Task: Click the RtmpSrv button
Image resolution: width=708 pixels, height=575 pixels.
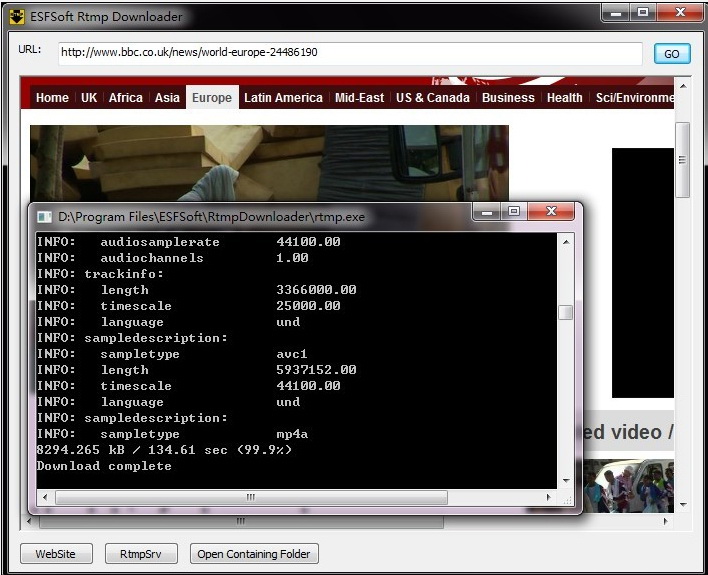Action: [141, 554]
